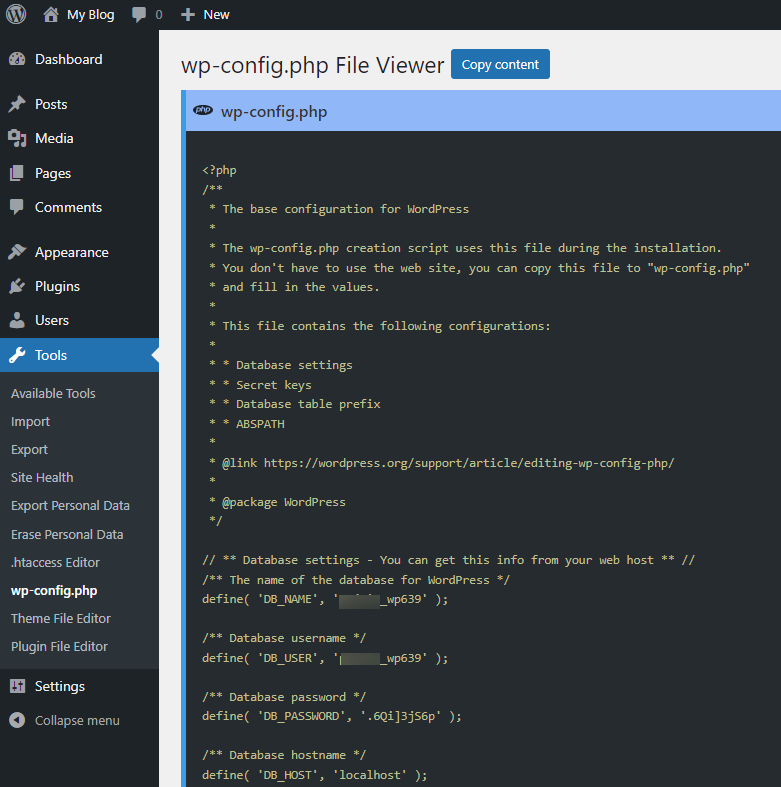Click the Pages icon in sidebar
Viewport: 781px width, 787px height.
(x=17, y=173)
